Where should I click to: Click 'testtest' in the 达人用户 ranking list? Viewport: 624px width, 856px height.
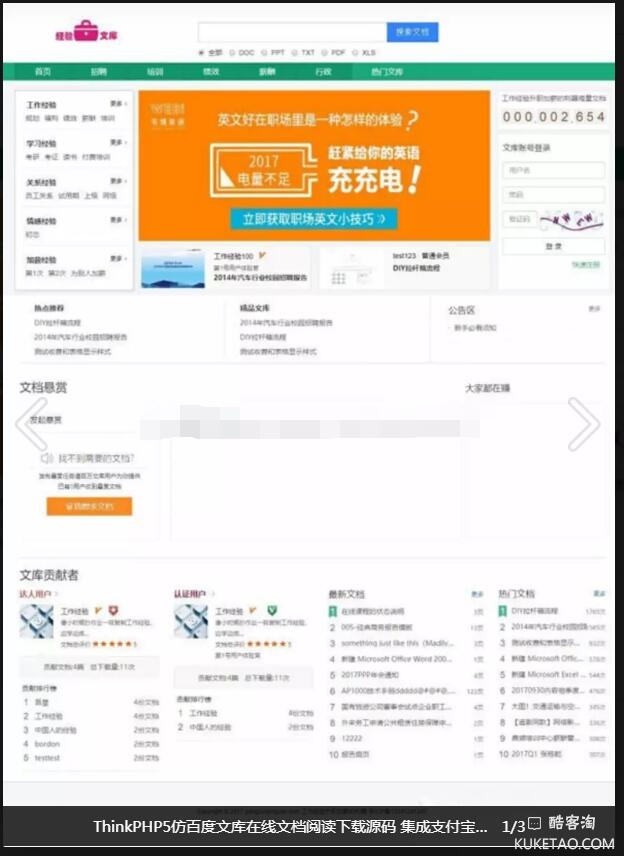point(47,758)
